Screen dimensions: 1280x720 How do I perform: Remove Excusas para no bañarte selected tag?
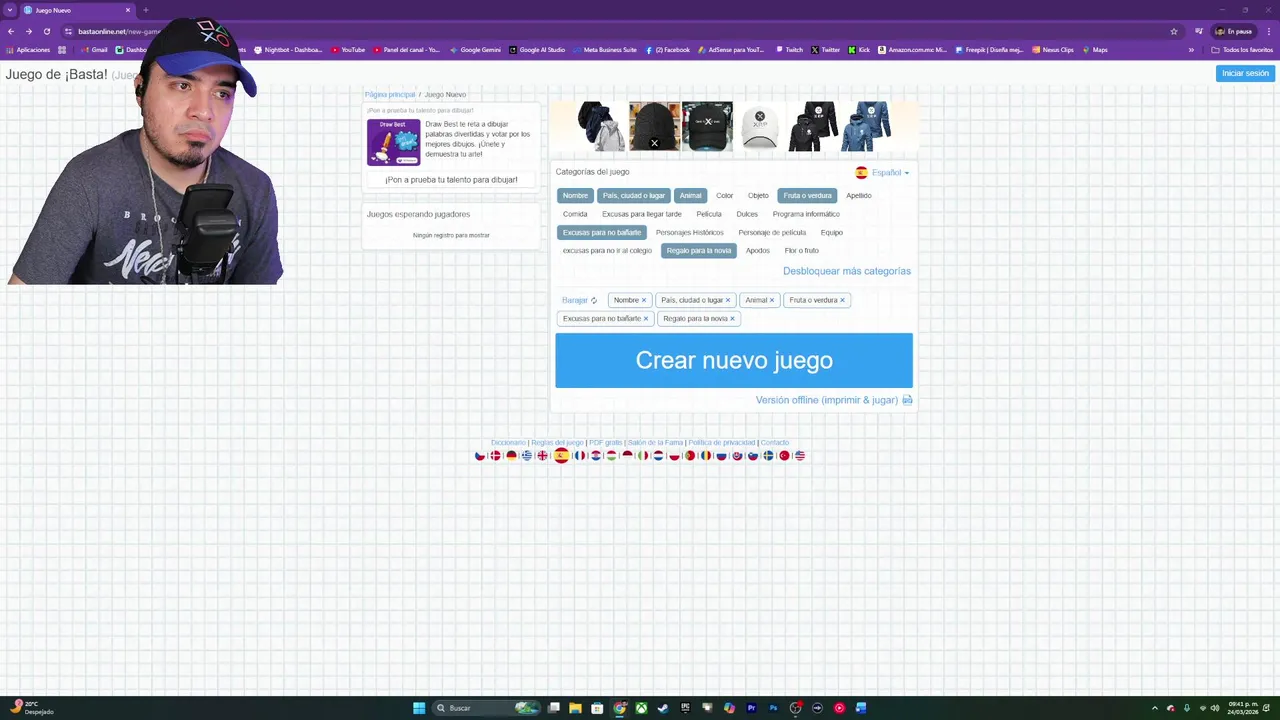(646, 319)
